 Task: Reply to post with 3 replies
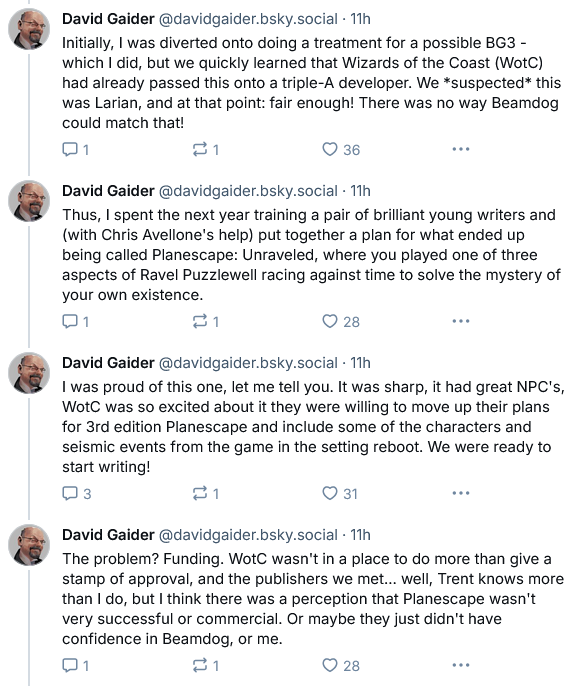coord(77,494)
